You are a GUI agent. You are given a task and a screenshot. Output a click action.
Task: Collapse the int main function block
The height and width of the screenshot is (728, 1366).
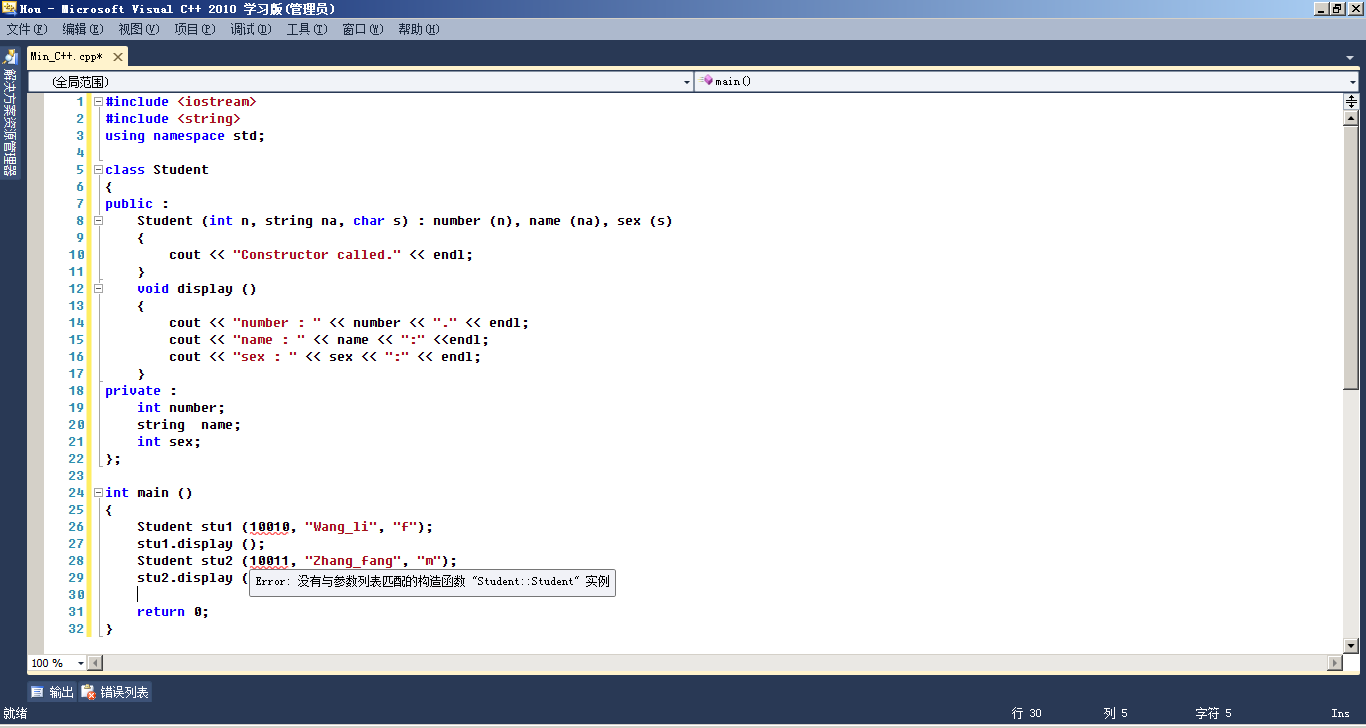coord(98,493)
